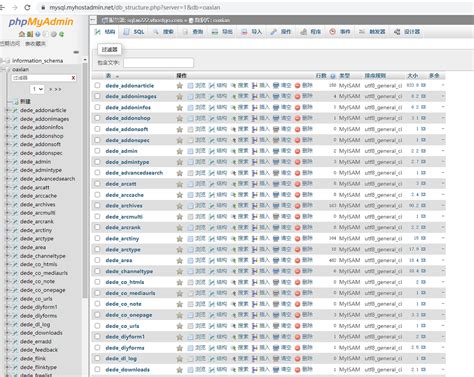474x377 pixels.
Task: Open the page number dropdown in sidebar
Action: (37, 89)
